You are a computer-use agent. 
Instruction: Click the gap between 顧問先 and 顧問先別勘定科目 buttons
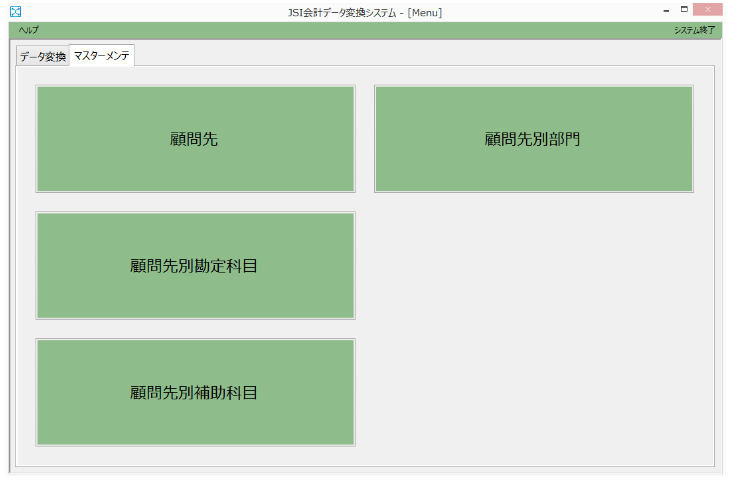(x=195, y=202)
